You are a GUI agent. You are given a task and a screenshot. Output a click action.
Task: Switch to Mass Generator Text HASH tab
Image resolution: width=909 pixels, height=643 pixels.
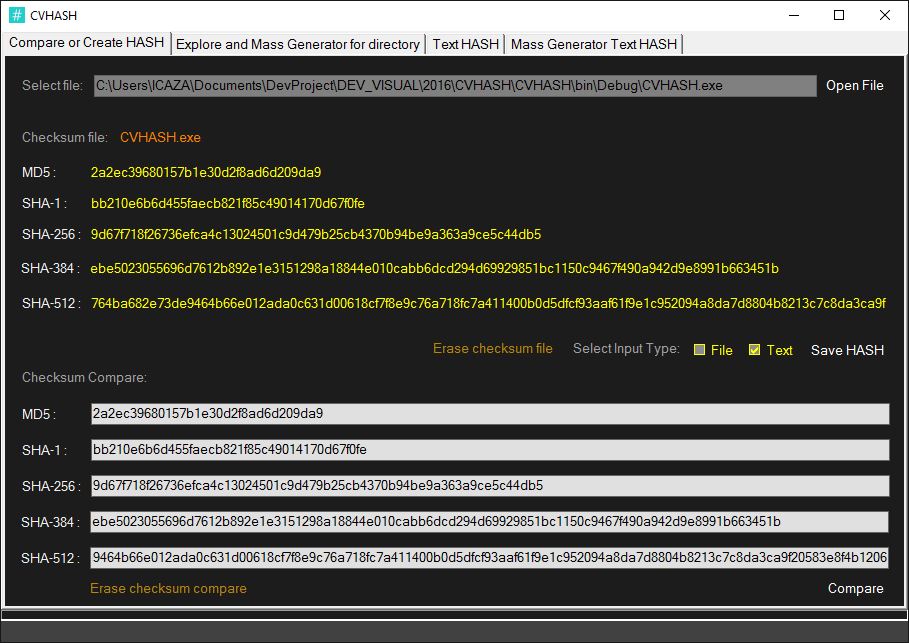[x=594, y=45]
